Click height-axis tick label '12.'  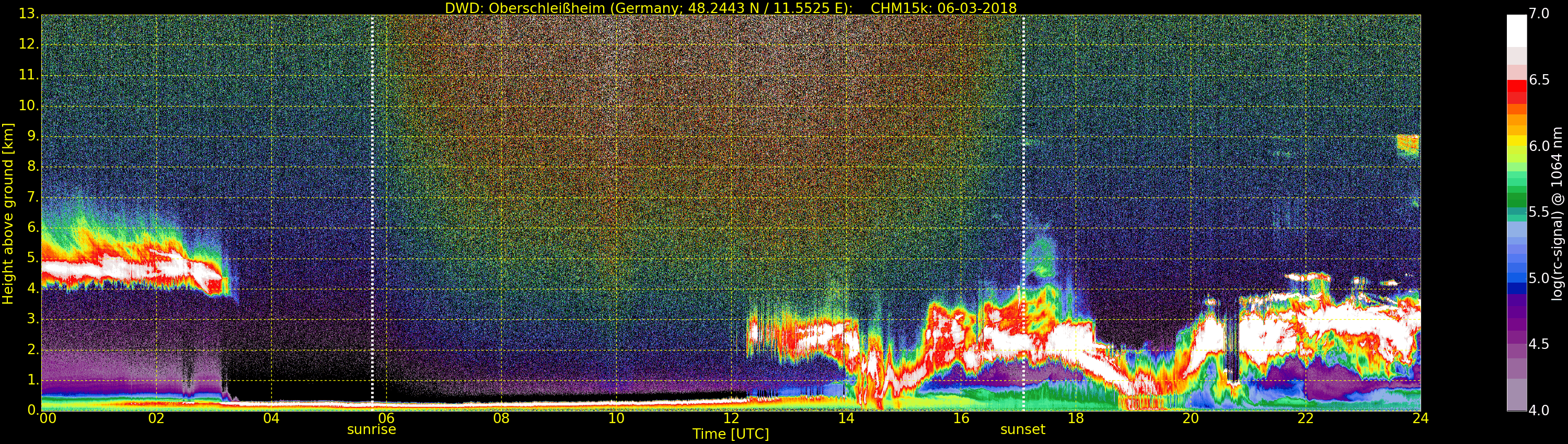[x=29, y=44]
